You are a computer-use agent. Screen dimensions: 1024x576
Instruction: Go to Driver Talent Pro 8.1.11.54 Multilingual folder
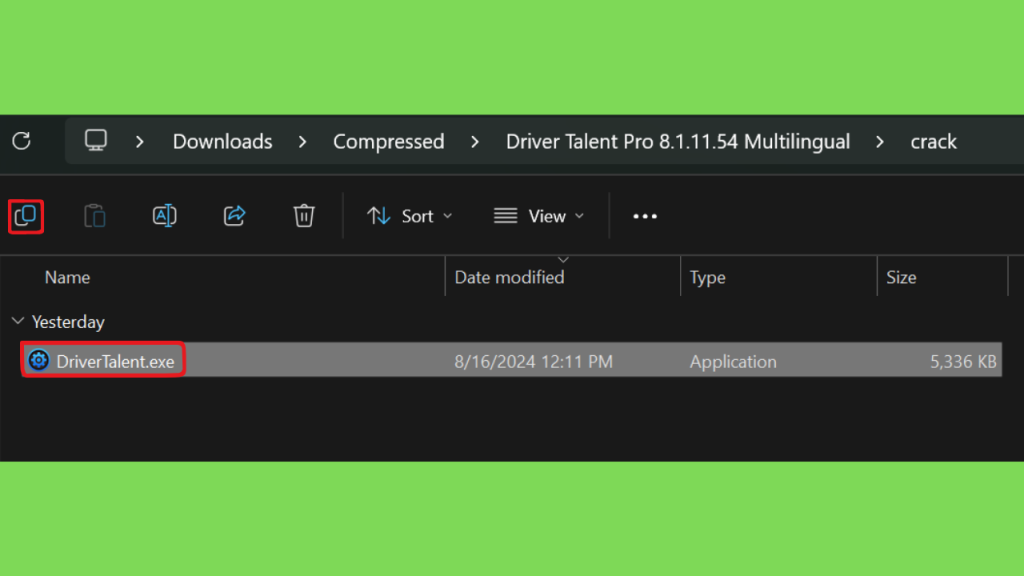click(678, 142)
